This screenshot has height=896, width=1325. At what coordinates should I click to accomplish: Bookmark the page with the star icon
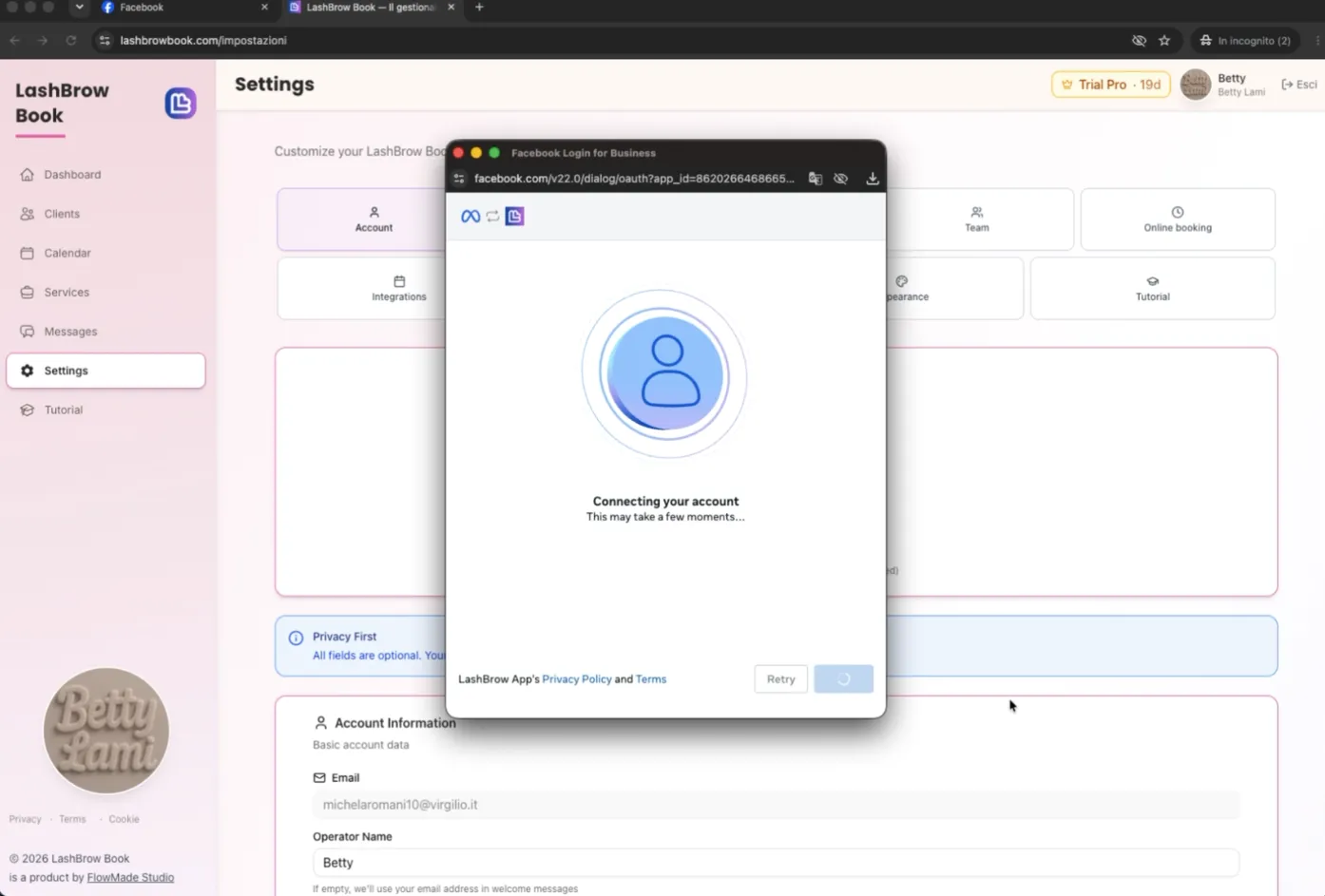[x=1164, y=40]
